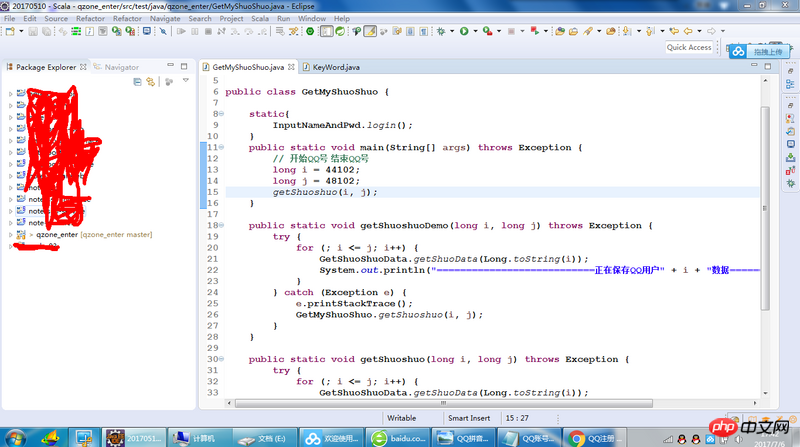Open the File menu
The height and width of the screenshot is (447, 800).
[10, 18]
